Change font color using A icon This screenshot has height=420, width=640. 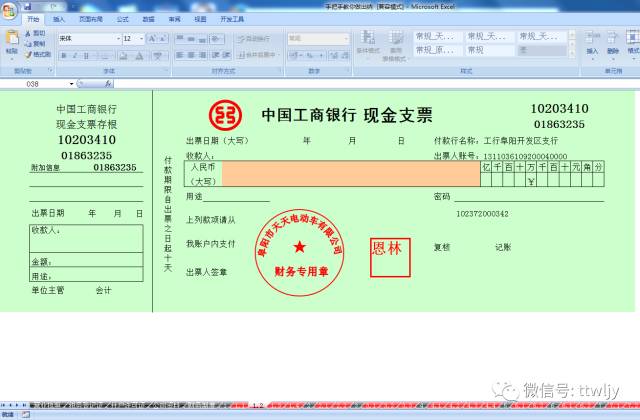(x=139, y=56)
